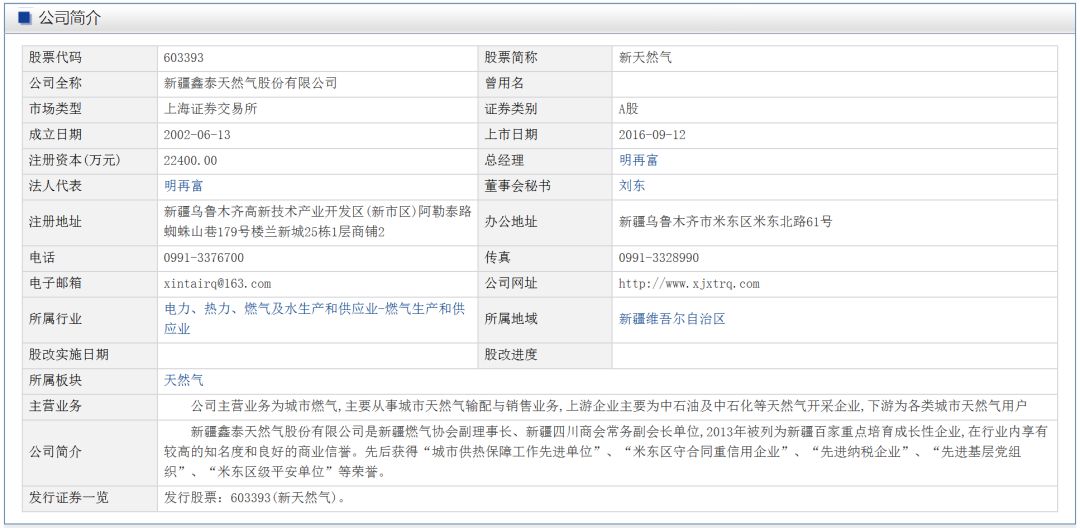Select email address xintairq@163.com
This screenshot has width=1080, height=529.
(218, 283)
